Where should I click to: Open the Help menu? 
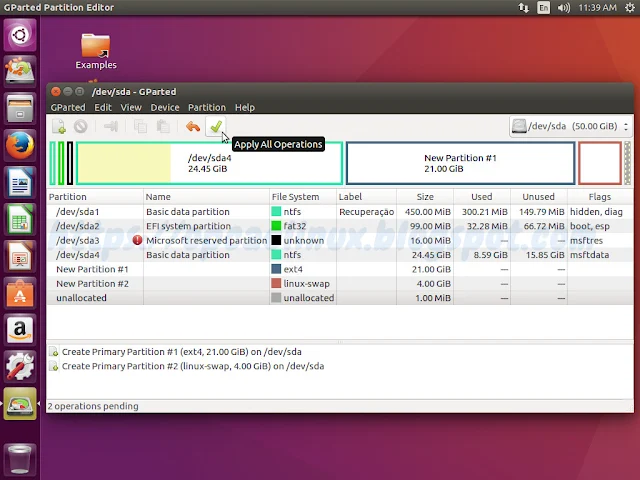tap(245, 107)
